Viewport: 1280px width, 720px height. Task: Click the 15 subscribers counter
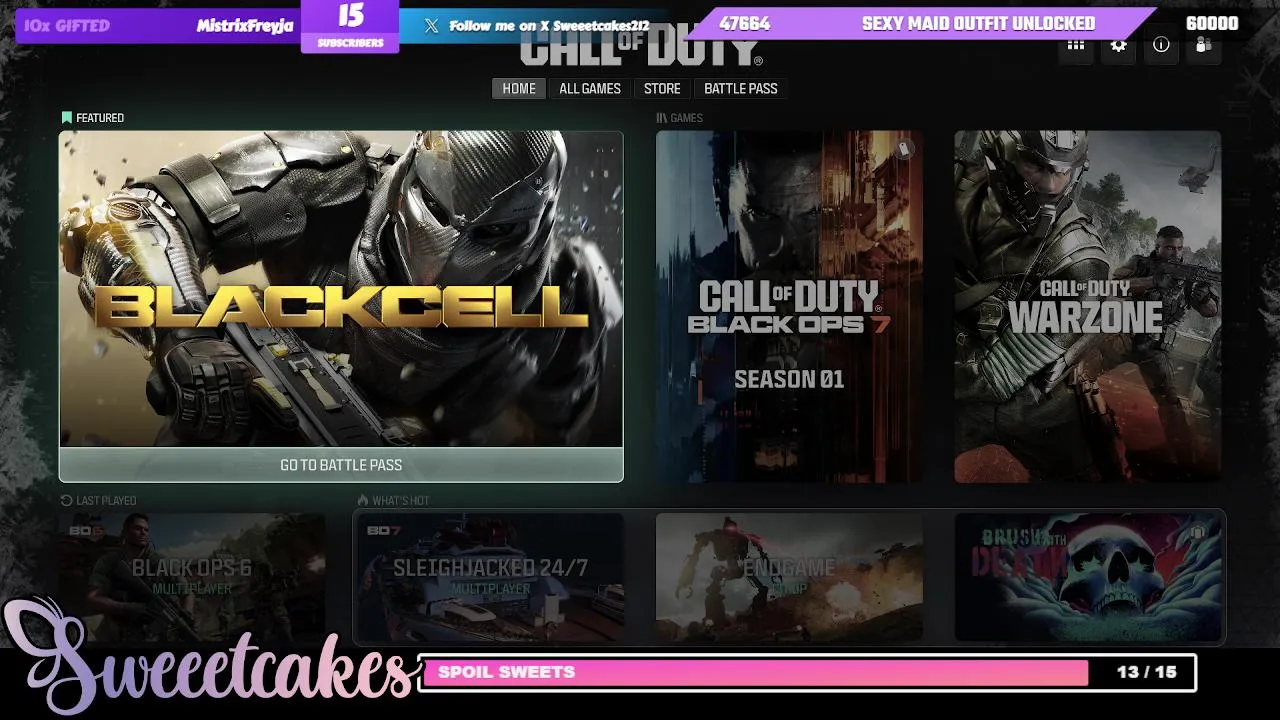pyautogui.click(x=350, y=26)
